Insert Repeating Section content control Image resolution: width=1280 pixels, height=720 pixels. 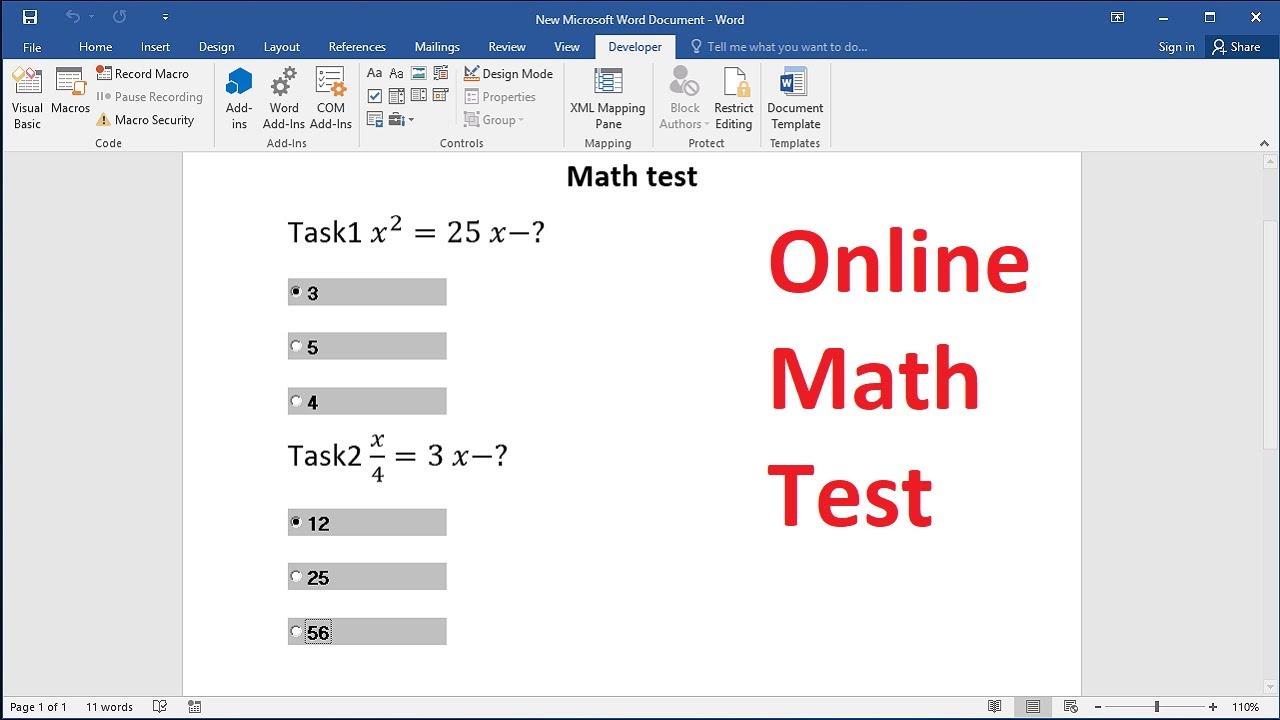[x=375, y=120]
